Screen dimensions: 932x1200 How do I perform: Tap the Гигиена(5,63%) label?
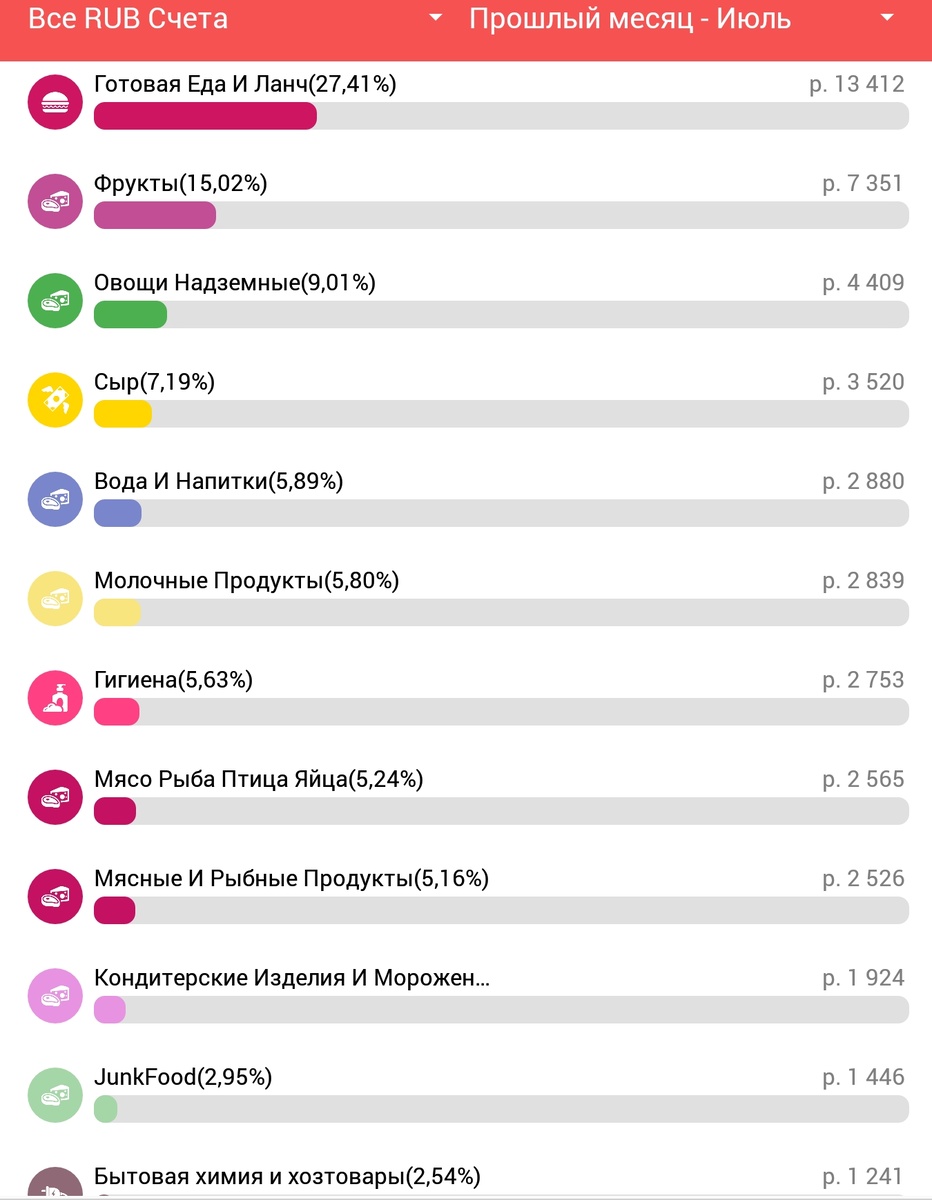tap(173, 681)
